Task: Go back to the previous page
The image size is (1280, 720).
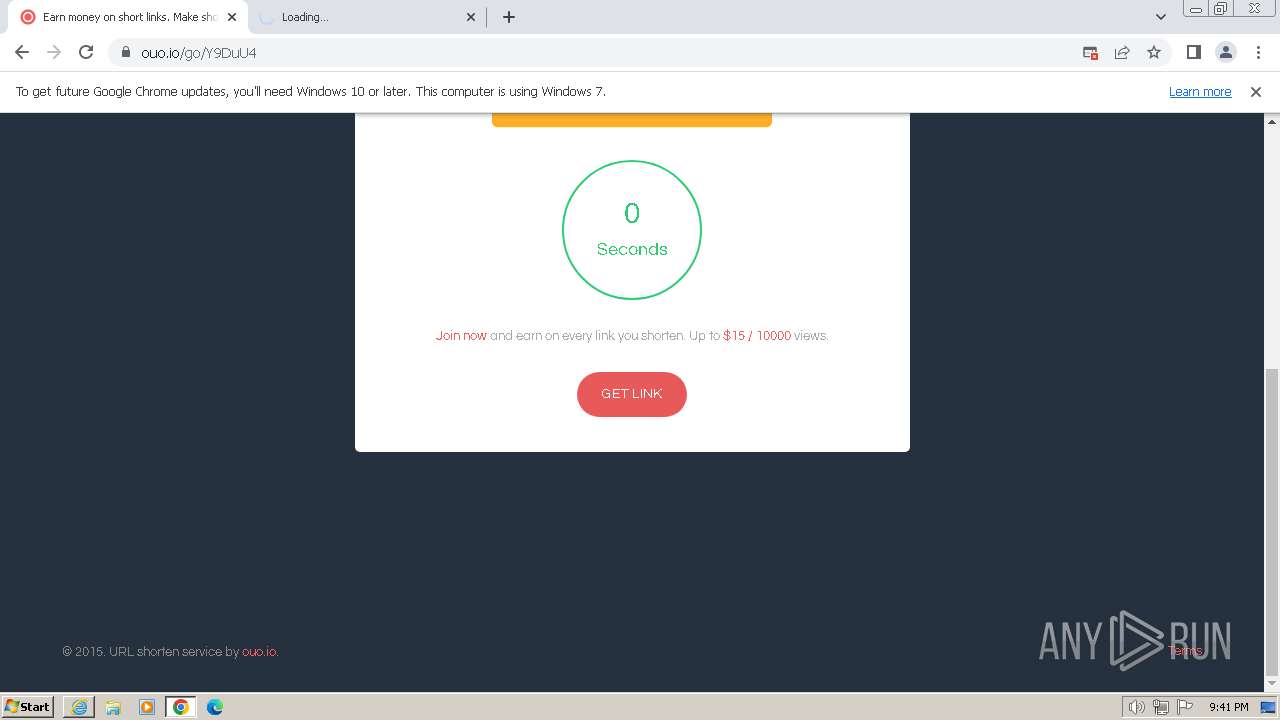Action: (x=22, y=52)
